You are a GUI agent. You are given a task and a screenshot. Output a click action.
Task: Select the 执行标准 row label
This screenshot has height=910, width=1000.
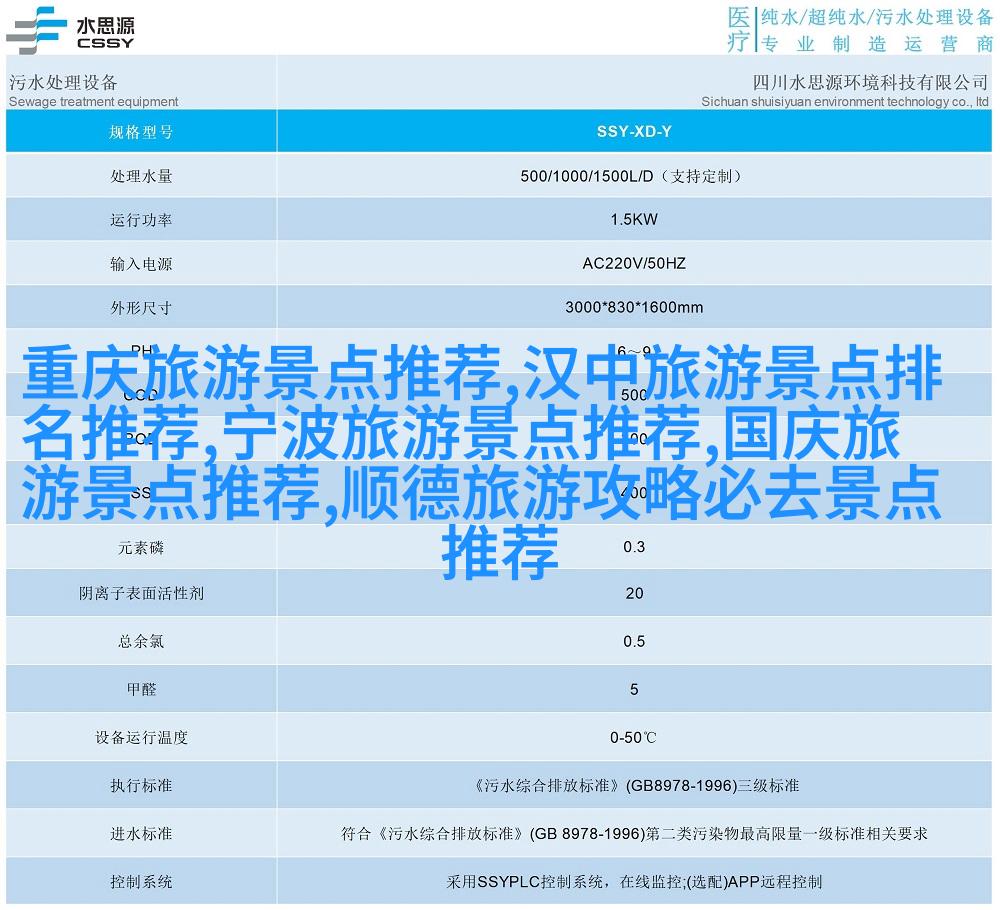click(x=142, y=785)
